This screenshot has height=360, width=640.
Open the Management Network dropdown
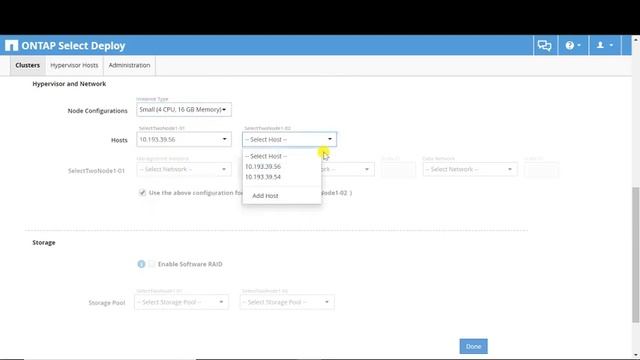[184, 169]
